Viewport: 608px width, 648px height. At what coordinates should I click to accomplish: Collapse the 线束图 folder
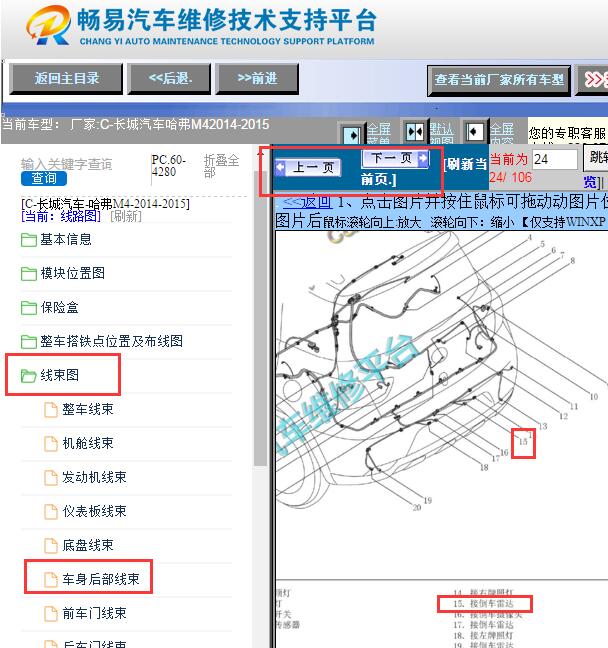pyautogui.click(x=59, y=375)
